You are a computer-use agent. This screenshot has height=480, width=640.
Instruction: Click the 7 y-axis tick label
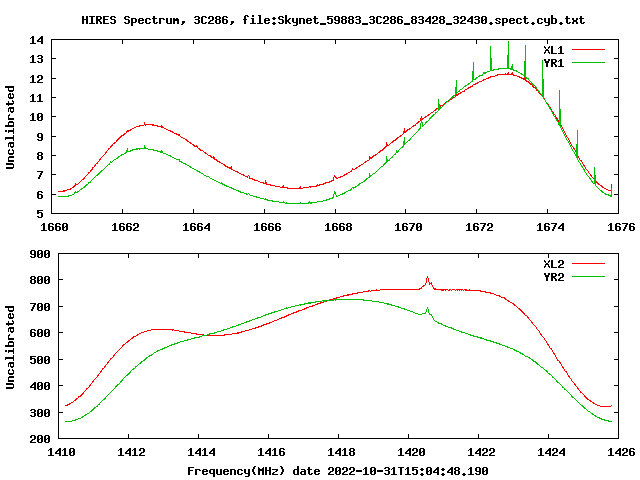pos(40,176)
